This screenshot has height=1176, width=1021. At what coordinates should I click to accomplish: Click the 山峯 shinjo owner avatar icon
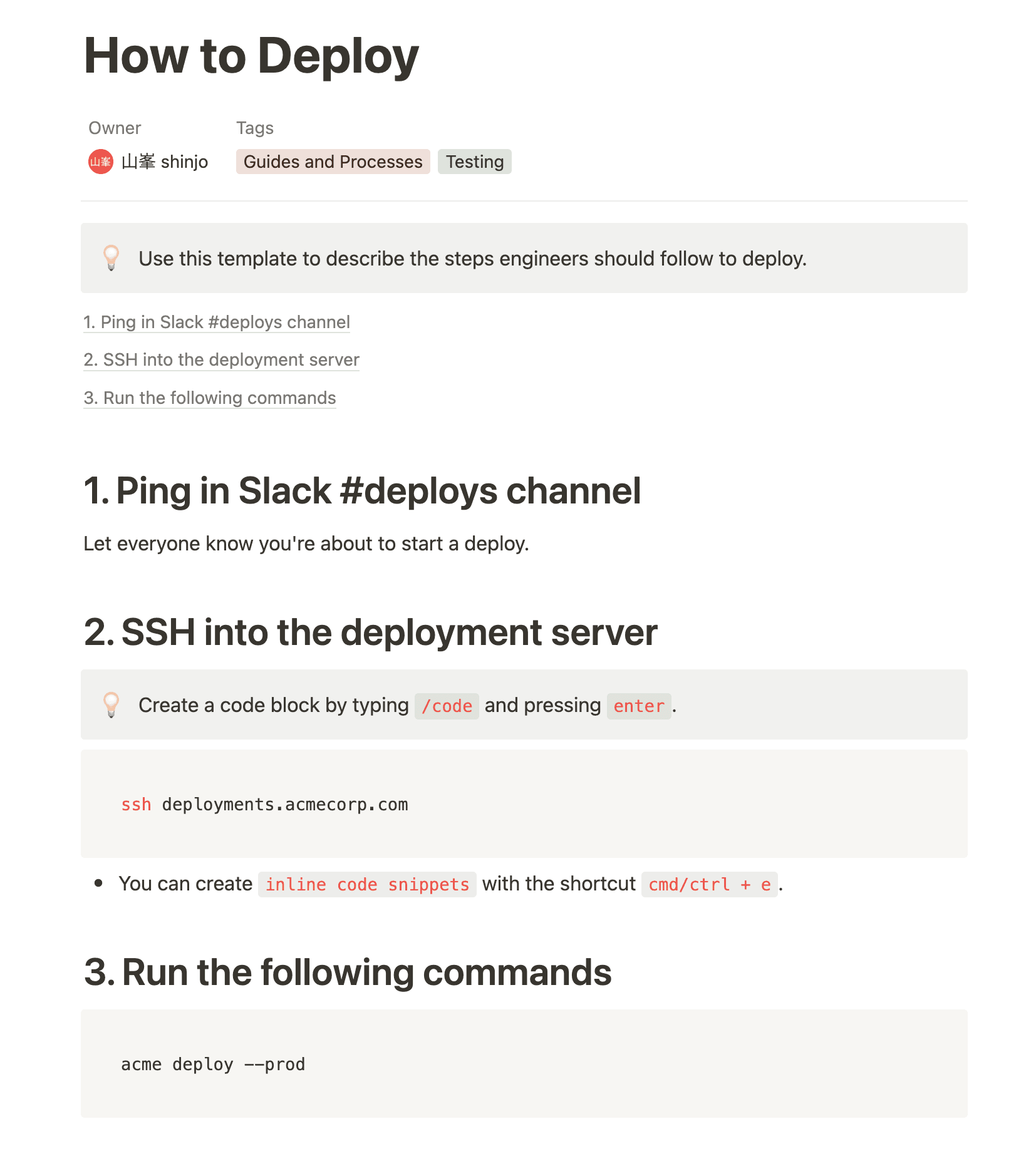(100, 162)
